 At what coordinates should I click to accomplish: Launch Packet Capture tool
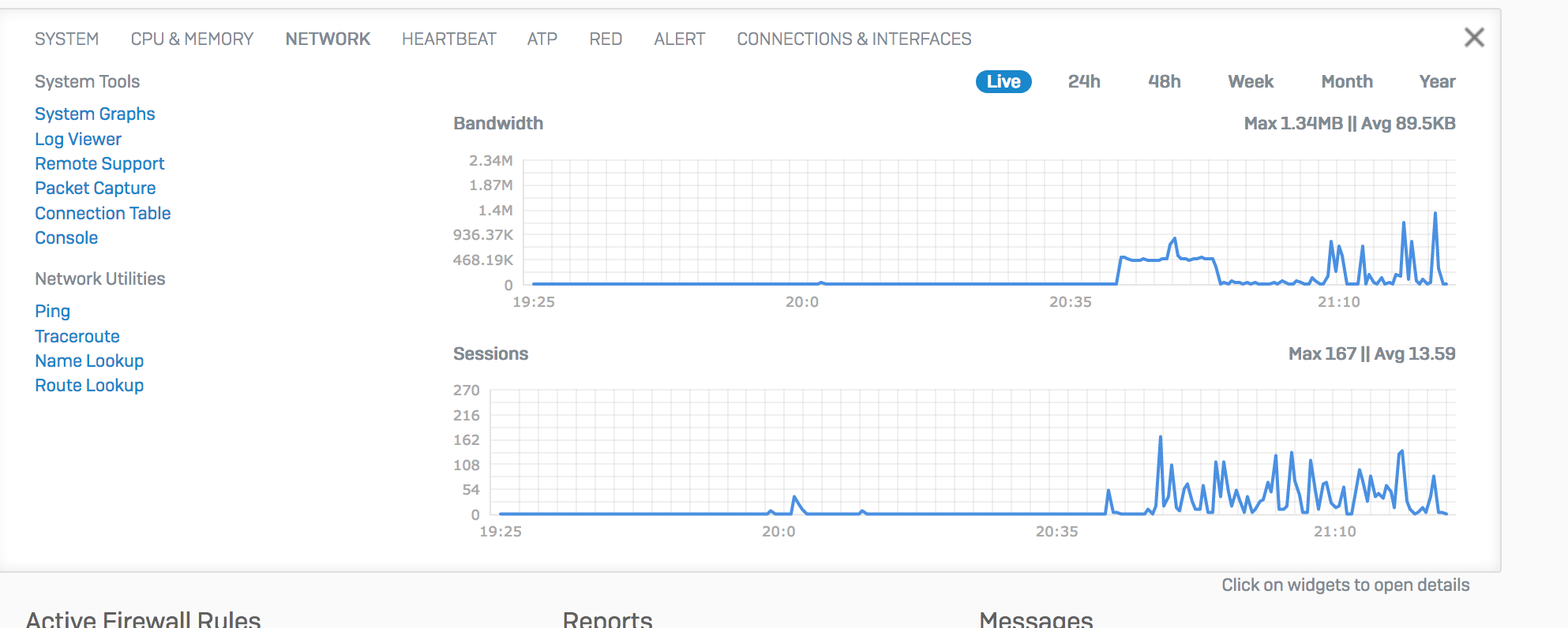click(95, 188)
